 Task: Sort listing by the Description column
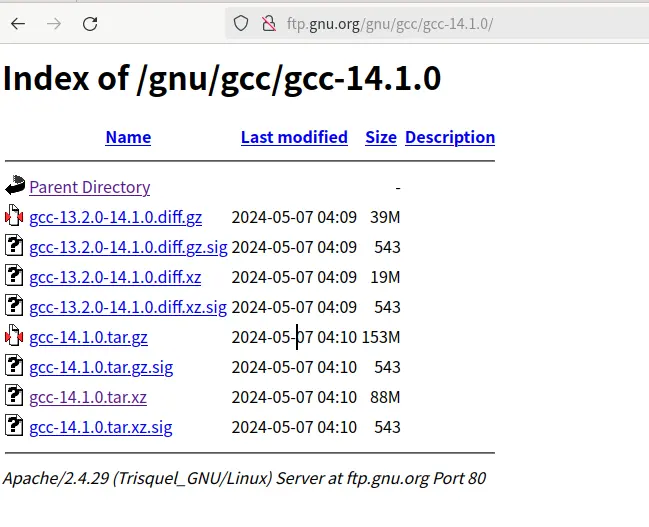(x=450, y=137)
